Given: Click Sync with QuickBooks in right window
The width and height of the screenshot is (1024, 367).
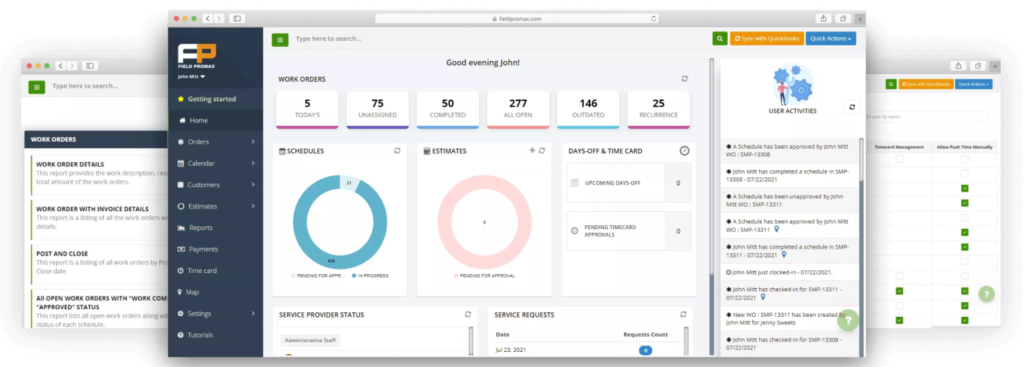Looking at the screenshot, I should (925, 84).
